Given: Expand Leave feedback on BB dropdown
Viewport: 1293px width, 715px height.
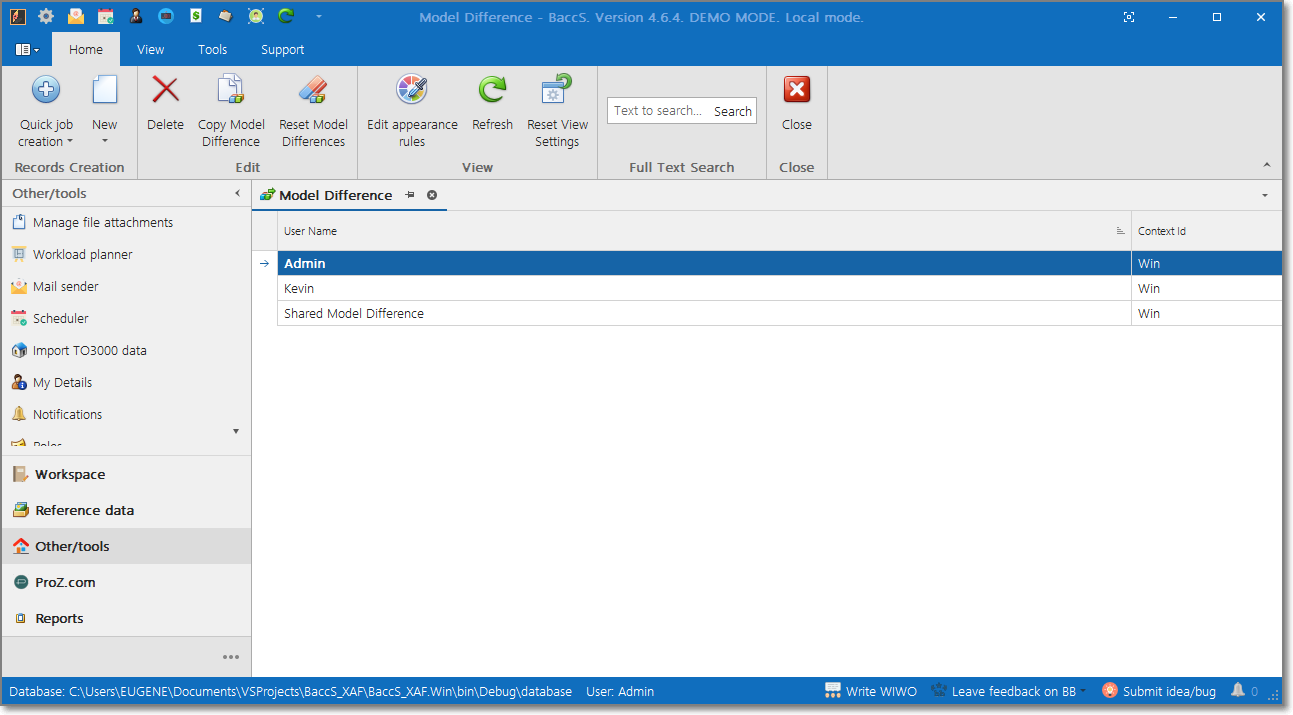Looking at the screenshot, I should [1083, 692].
